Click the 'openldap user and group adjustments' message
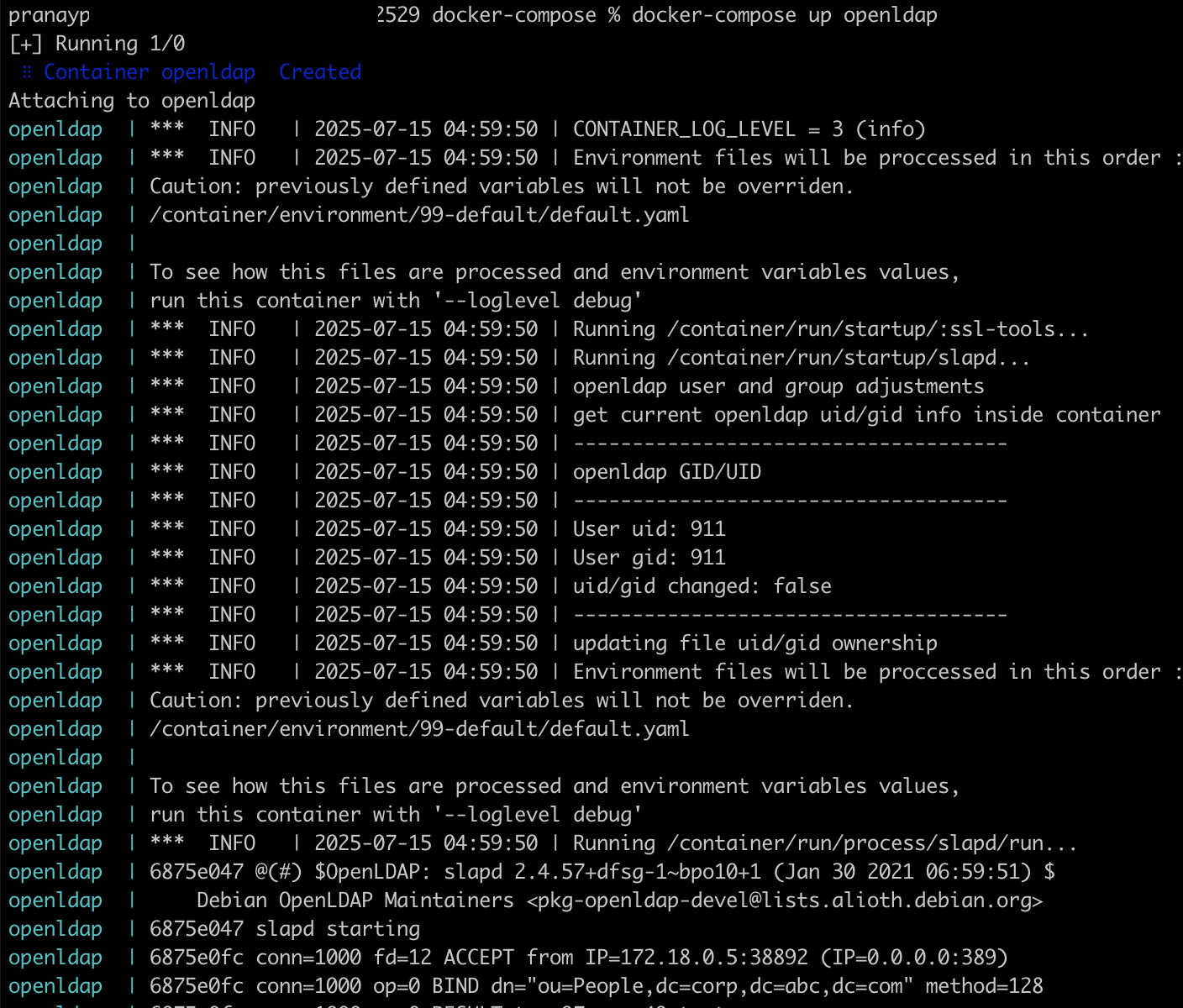This screenshot has height=1008, width=1183. pyautogui.click(x=778, y=386)
